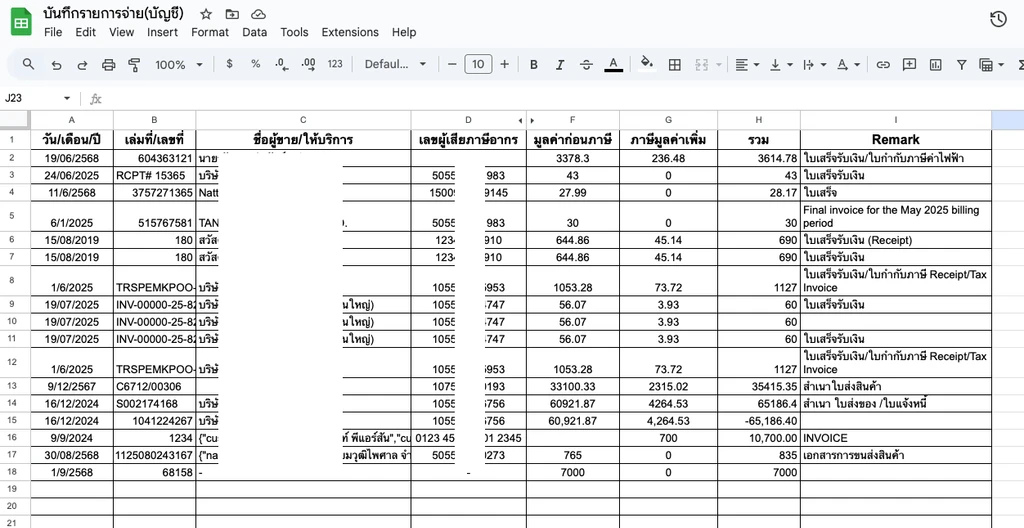Click the print icon
The image size is (1024, 528).
click(108, 64)
